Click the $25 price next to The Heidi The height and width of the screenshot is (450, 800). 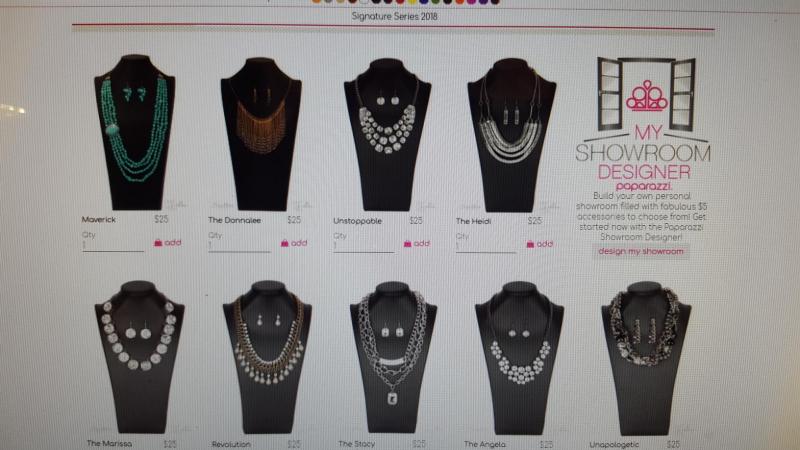535,220
